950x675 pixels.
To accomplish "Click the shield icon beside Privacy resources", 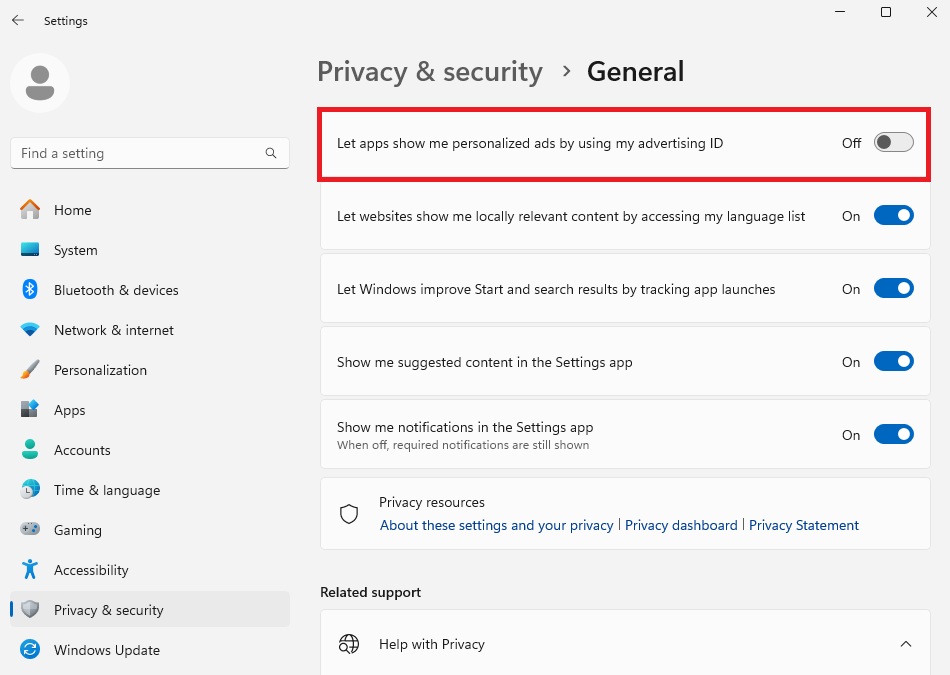I will pos(349,514).
